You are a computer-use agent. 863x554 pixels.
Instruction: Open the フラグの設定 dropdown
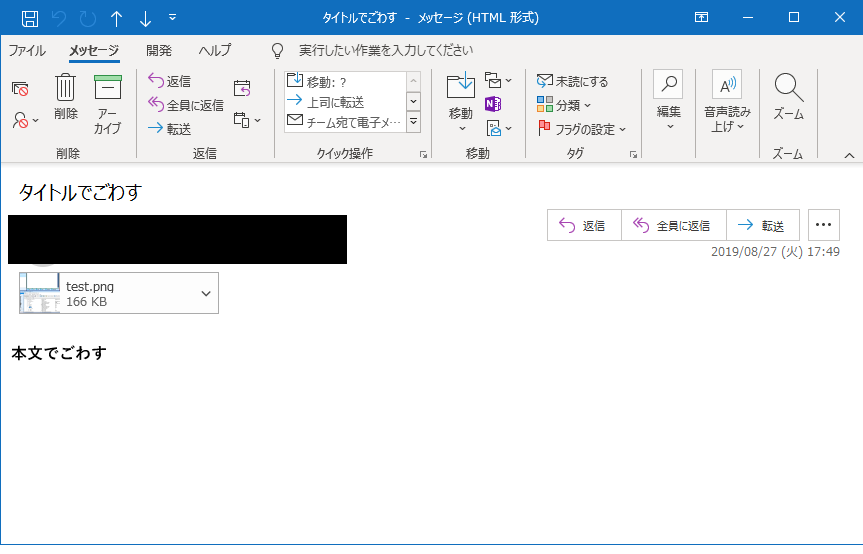pos(582,129)
